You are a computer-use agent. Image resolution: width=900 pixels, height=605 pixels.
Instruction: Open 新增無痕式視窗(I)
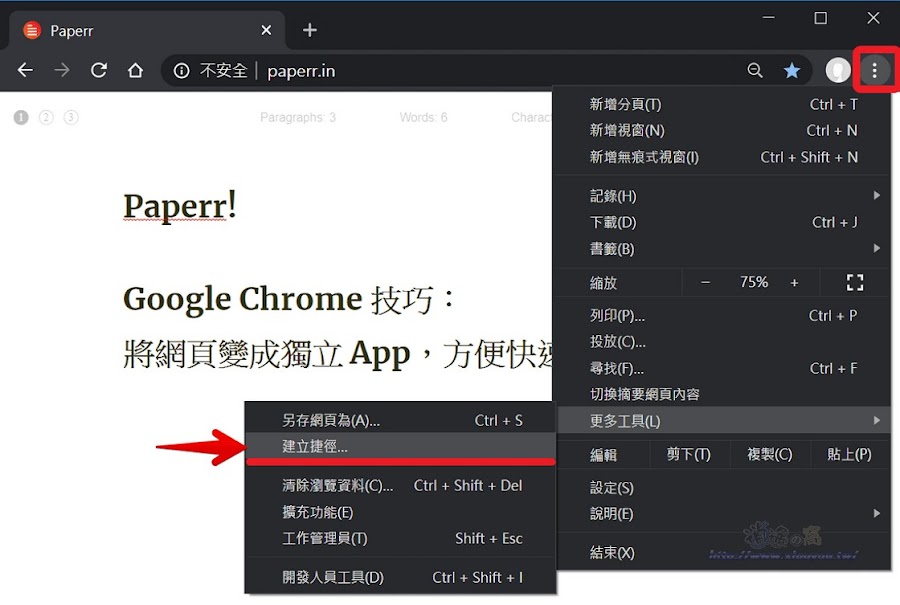point(723,157)
